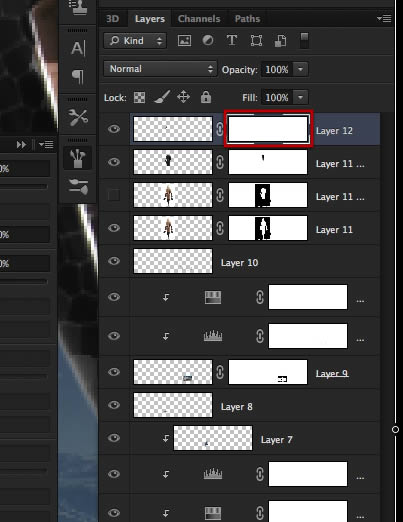This screenshot has width=403, height=522.
Task: Click the underlined Layer 9 name
Action: tap(332, 373)
